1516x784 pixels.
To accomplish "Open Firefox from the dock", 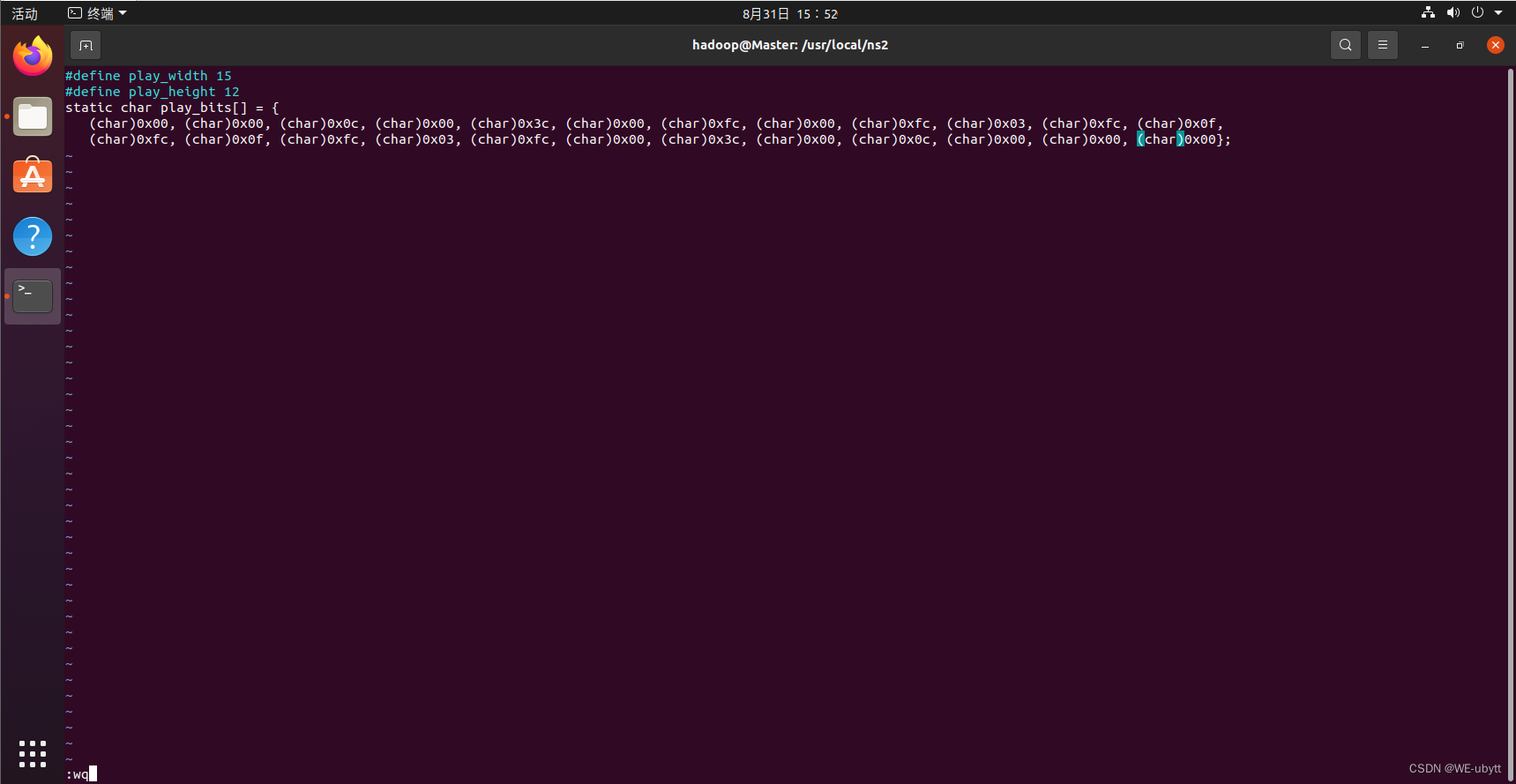I will (33, 56).
